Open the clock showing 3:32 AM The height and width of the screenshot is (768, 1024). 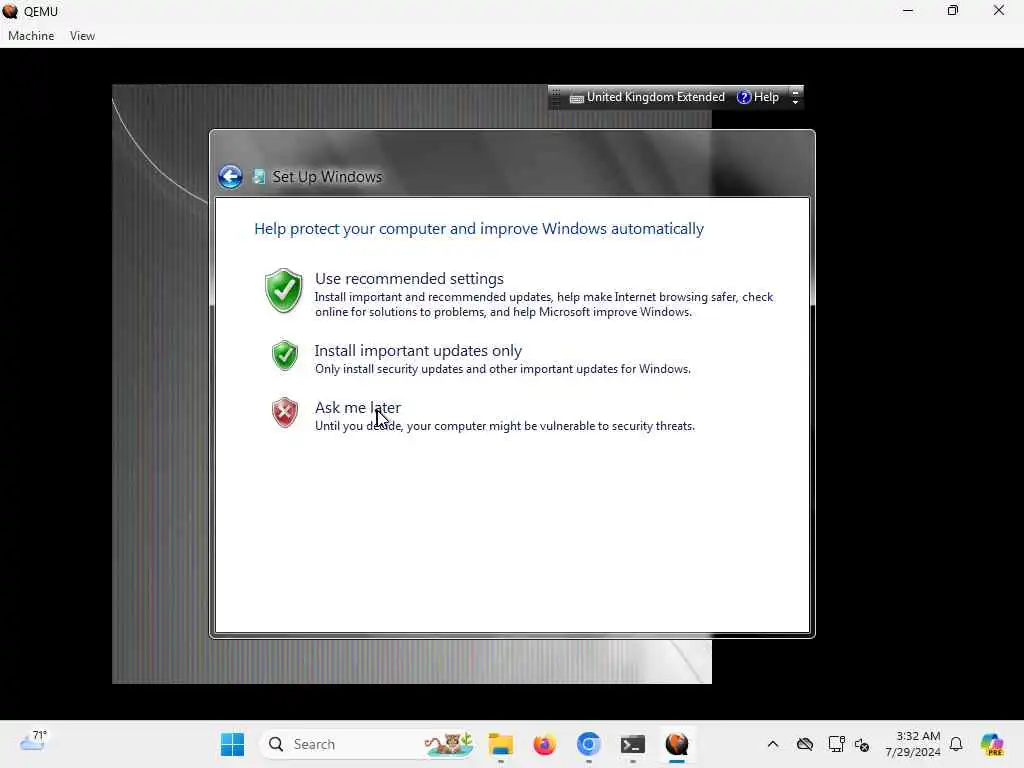[918, 736]
